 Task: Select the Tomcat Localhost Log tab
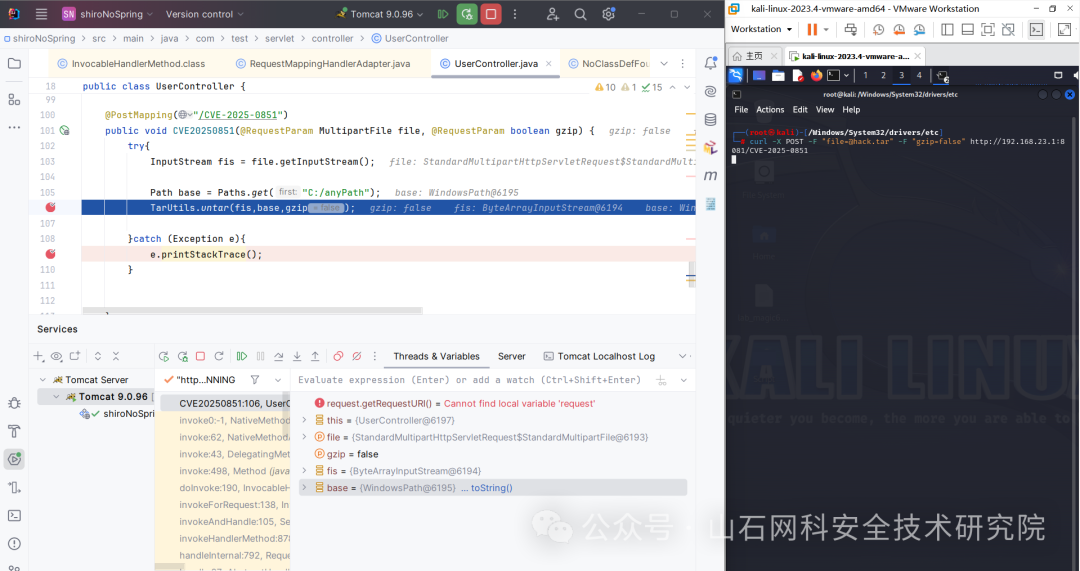tap(599, 356)
